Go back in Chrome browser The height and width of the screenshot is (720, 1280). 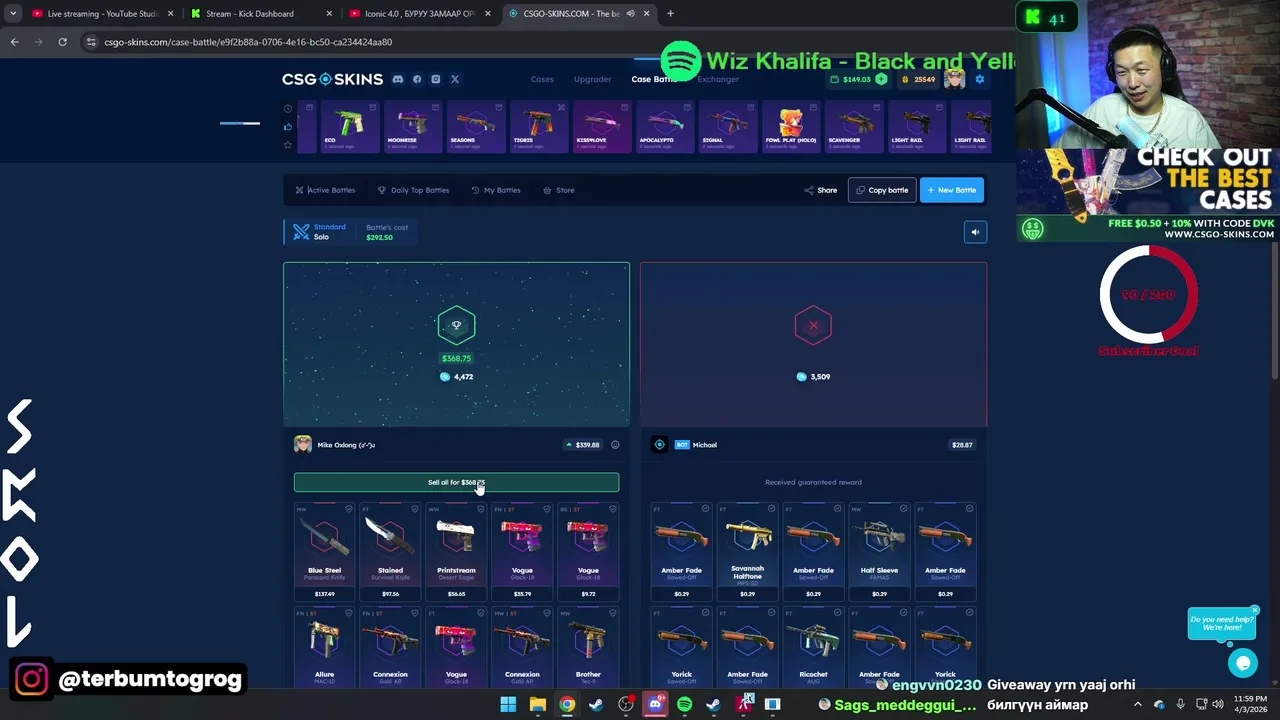[14, 42]
